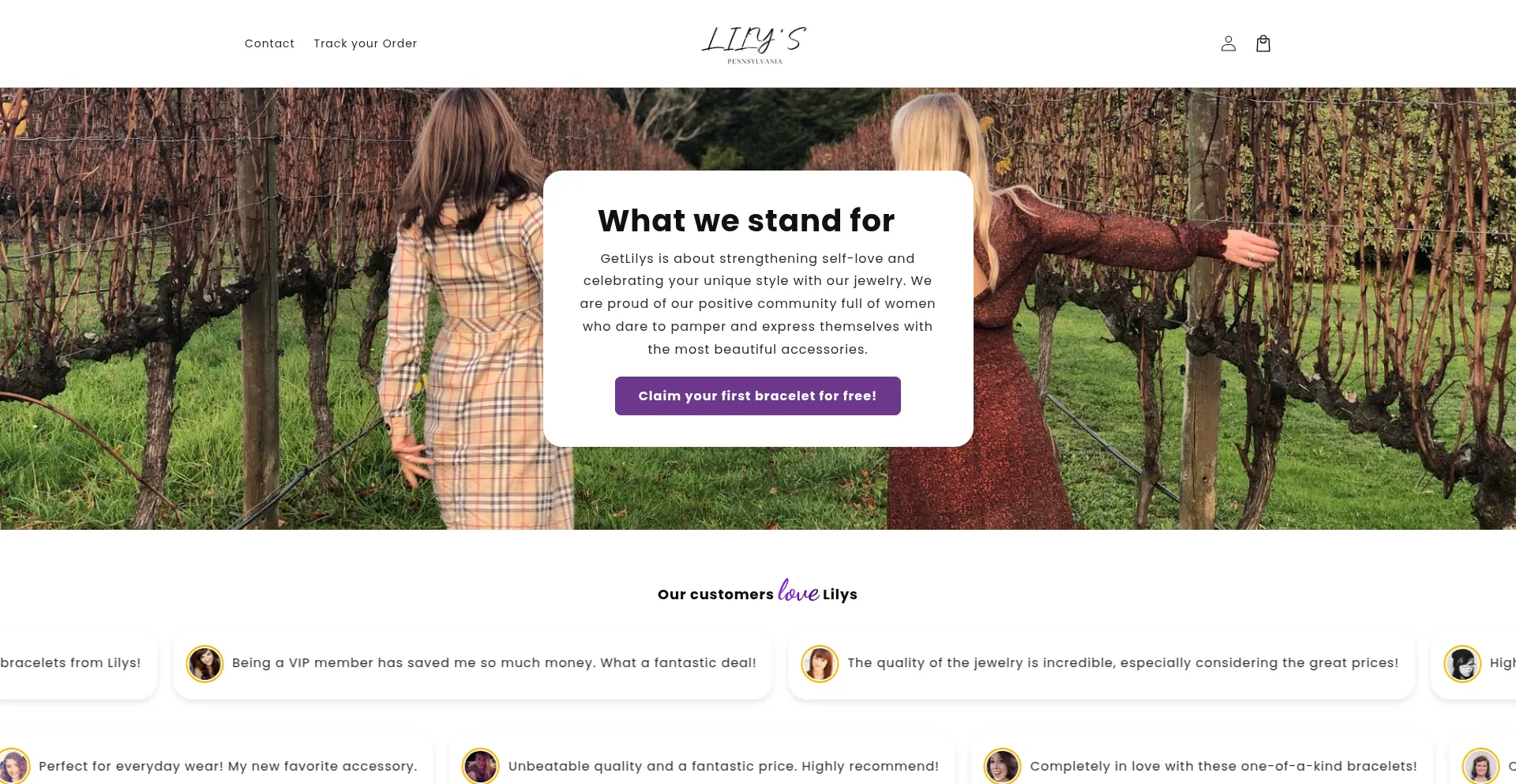Click avatar beside Unbeatable quality review
Image resolution: width=1516 pixels, height=784 pixels.
pyautogui.click(x=480, y=766)
